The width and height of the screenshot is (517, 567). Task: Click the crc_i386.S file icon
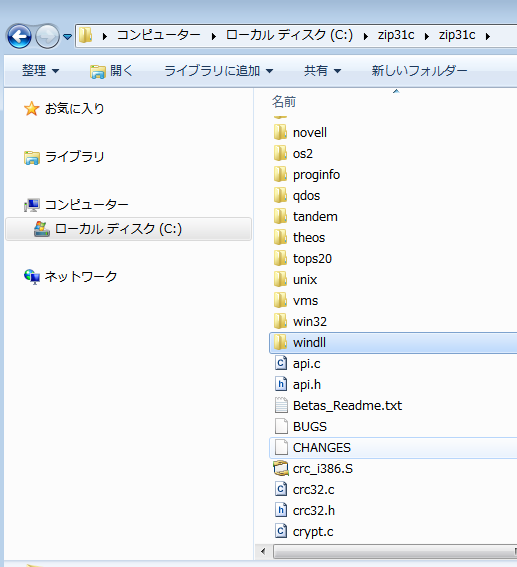pyautogui.click(x=281, y=468)
